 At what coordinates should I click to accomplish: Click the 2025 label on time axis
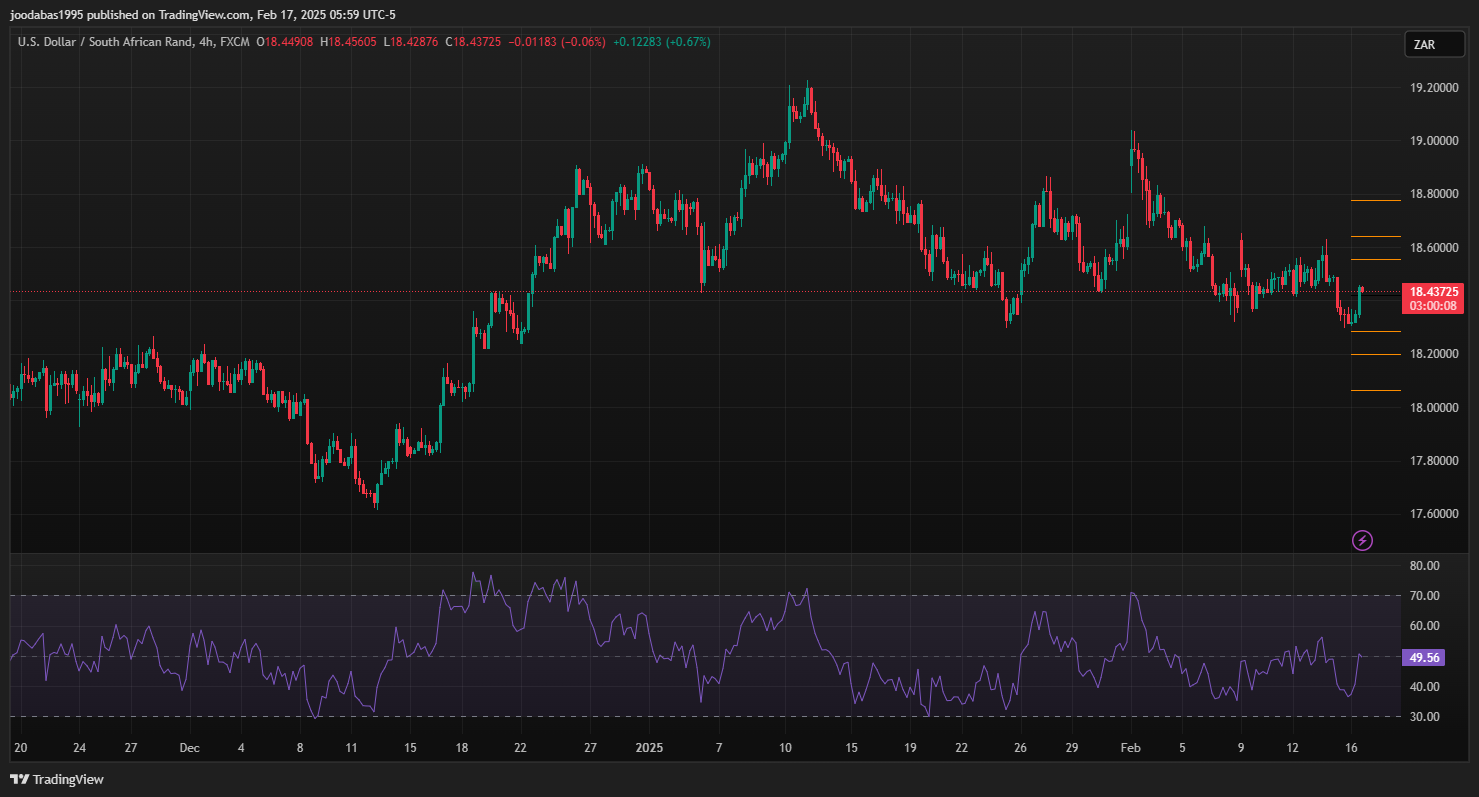[x=649, y=748]
